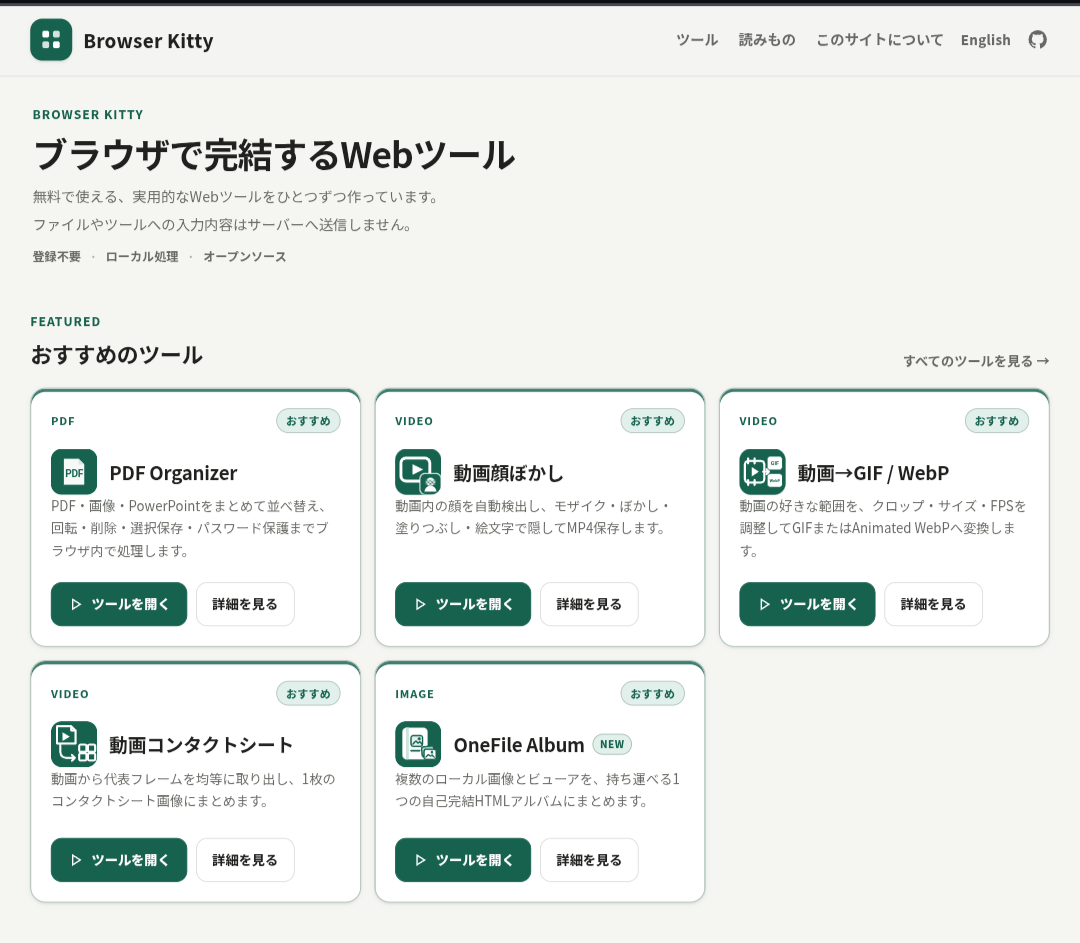The width and height of the screenshot is (1080, 943).
Task: Click おすすめ badge on PDF Organizer card
Action: click(x=308, y=421)
